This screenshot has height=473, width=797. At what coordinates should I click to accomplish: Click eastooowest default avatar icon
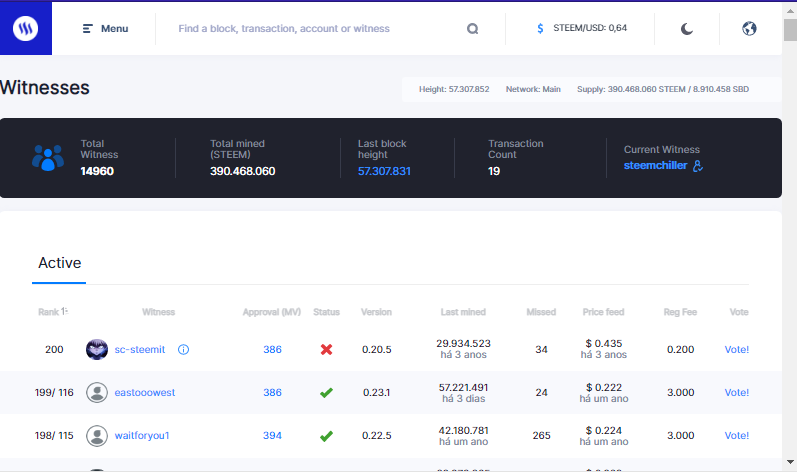tap(97, 393)
